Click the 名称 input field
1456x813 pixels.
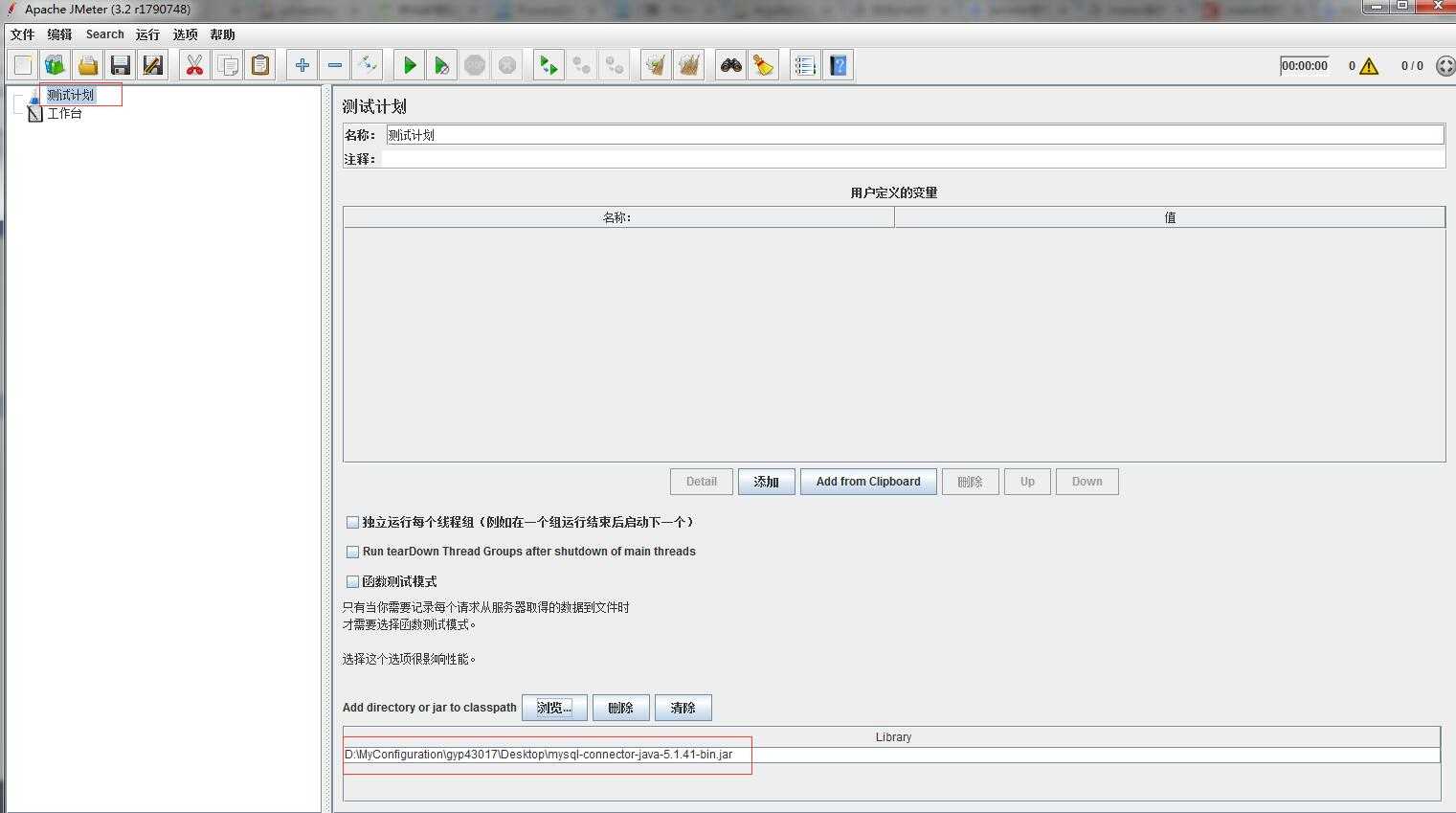coord(914,135)
